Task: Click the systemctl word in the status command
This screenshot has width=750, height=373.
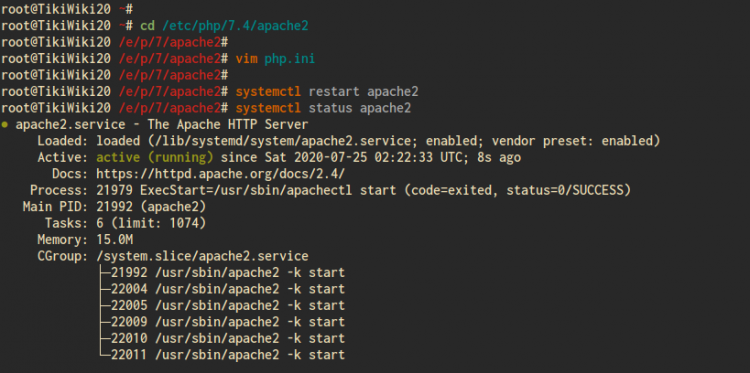Action: tap(268, 108)
